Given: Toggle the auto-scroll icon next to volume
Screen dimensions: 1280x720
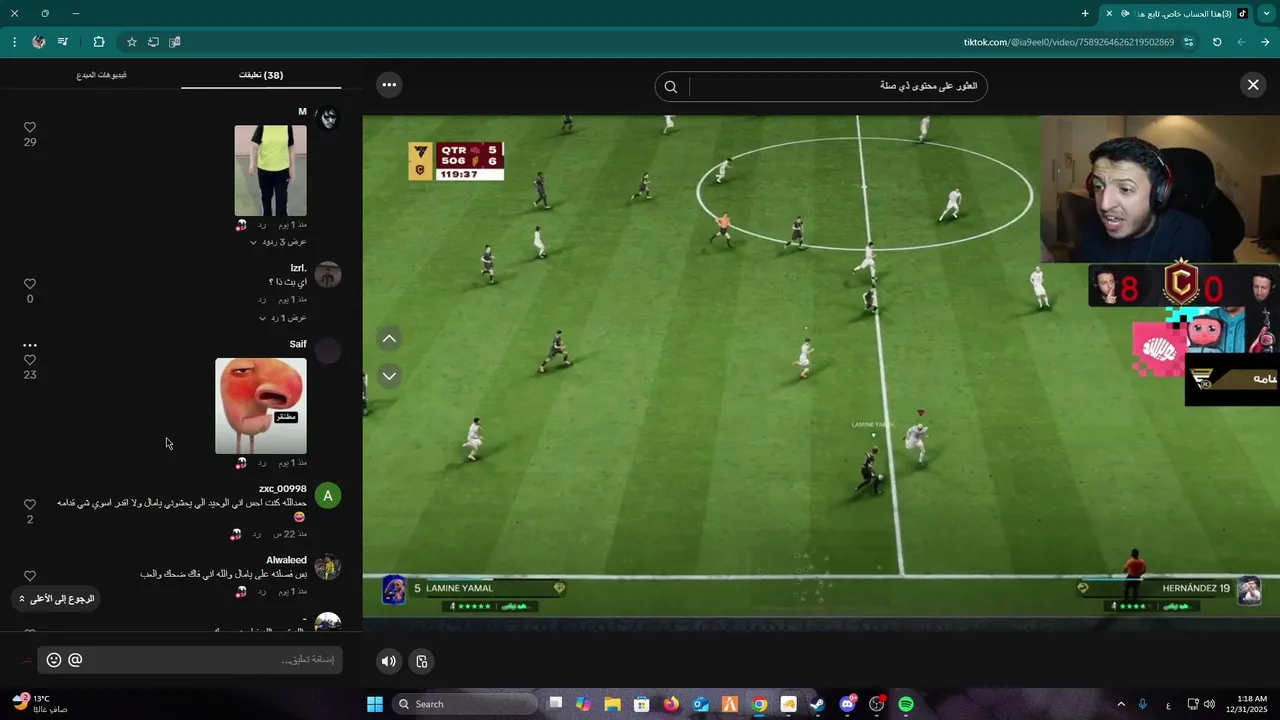Looking at the screenshot, I should pos(421,661).
